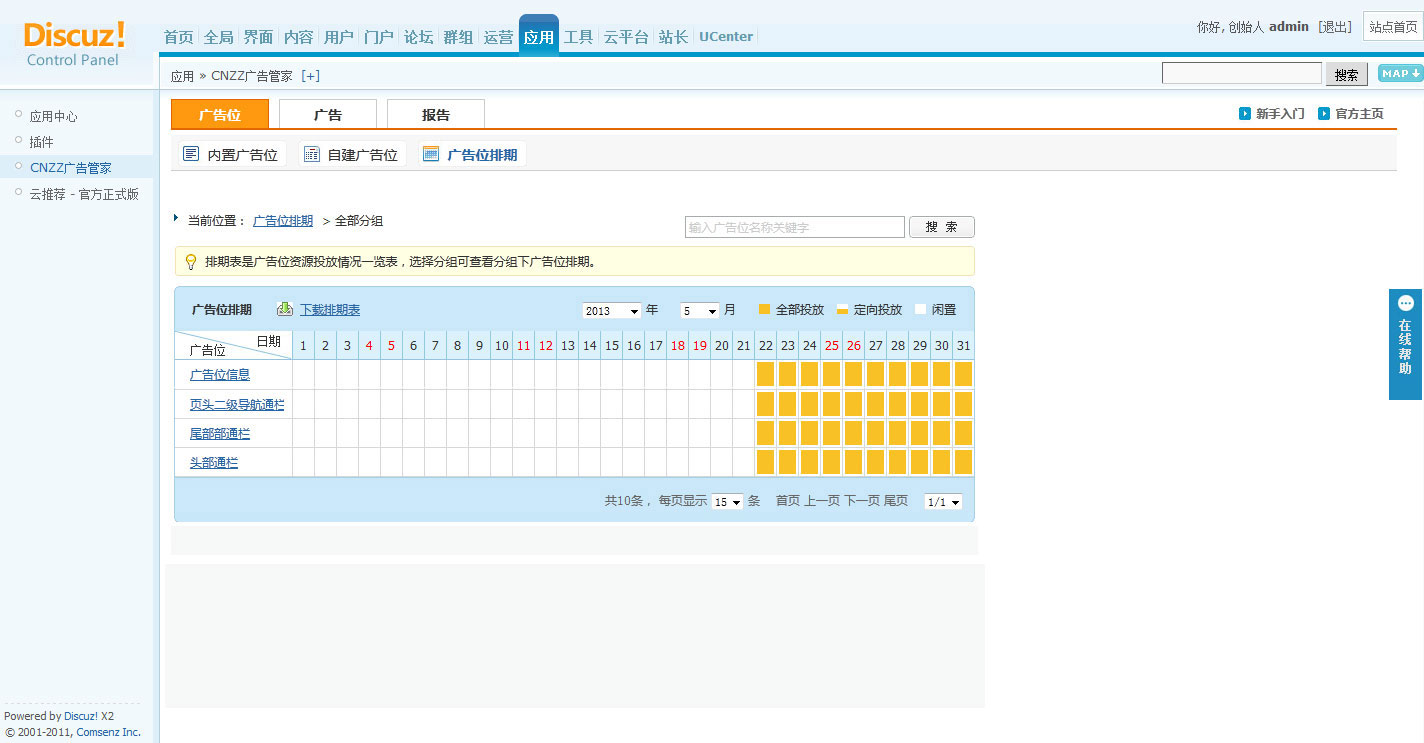
Task: Open the 尾部部通栏 row link
Action: click(220, 434)
